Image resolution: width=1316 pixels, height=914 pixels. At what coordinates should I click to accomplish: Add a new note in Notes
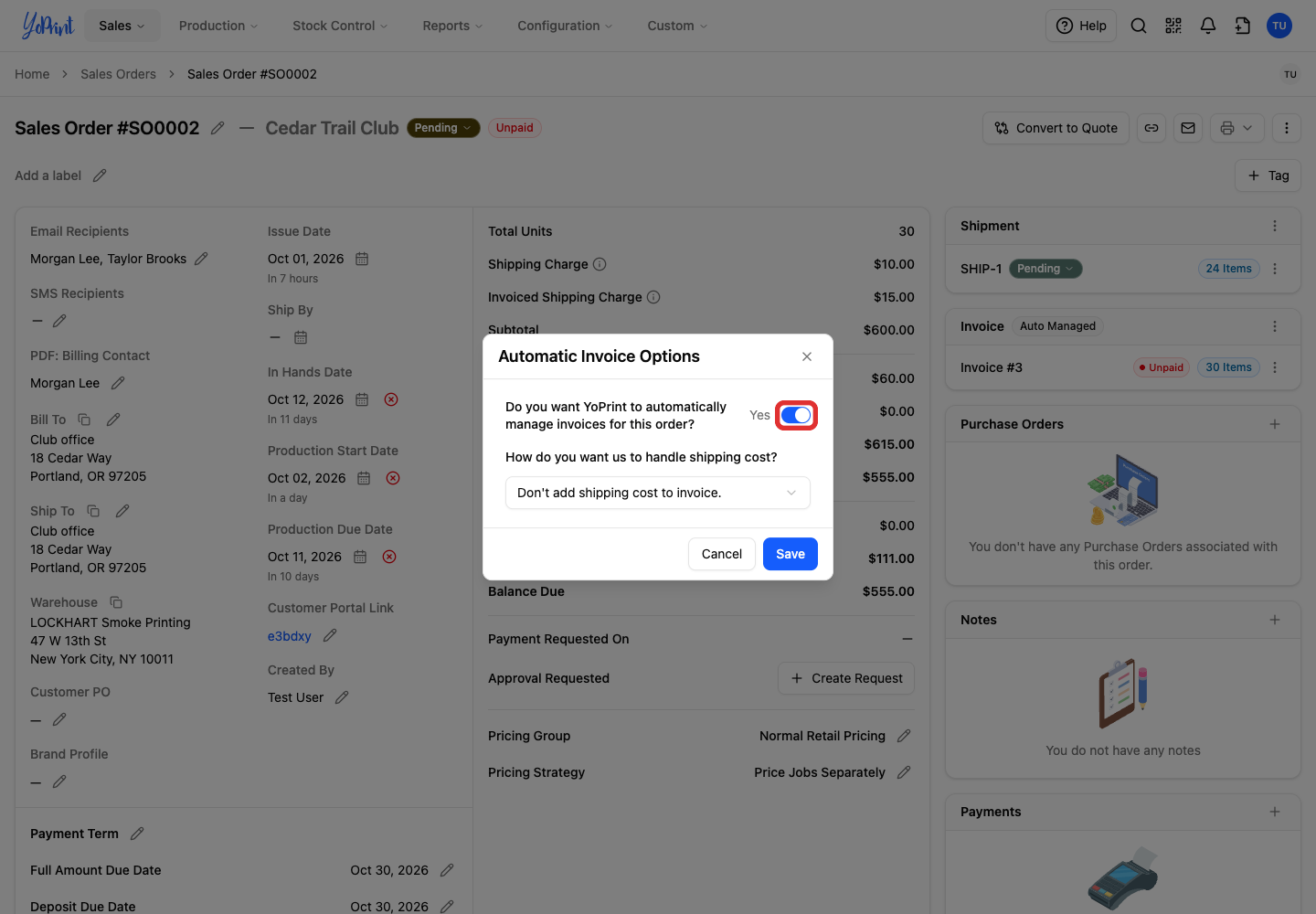click(1275, 620)
